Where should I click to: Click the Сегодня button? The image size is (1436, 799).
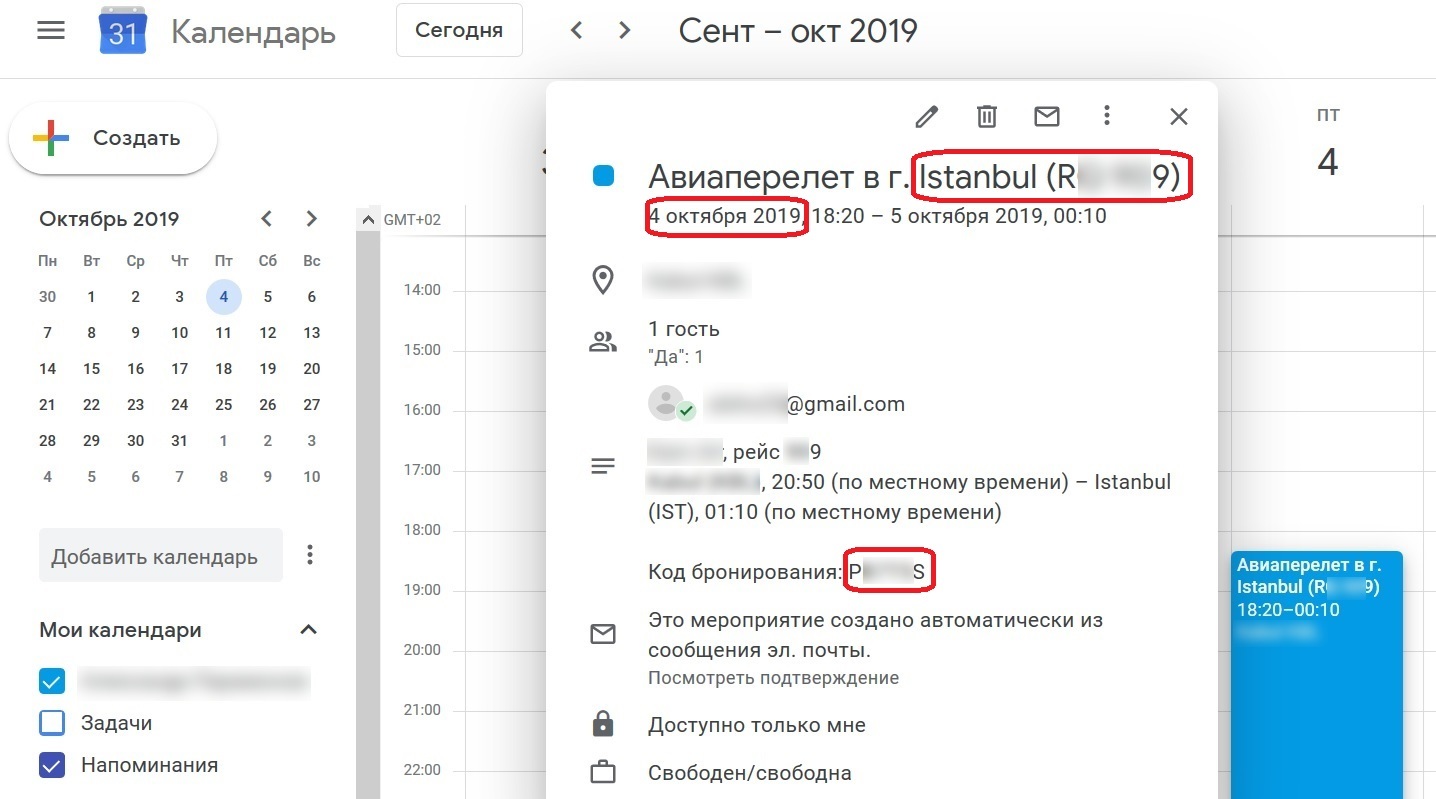(x=459, y=30)
